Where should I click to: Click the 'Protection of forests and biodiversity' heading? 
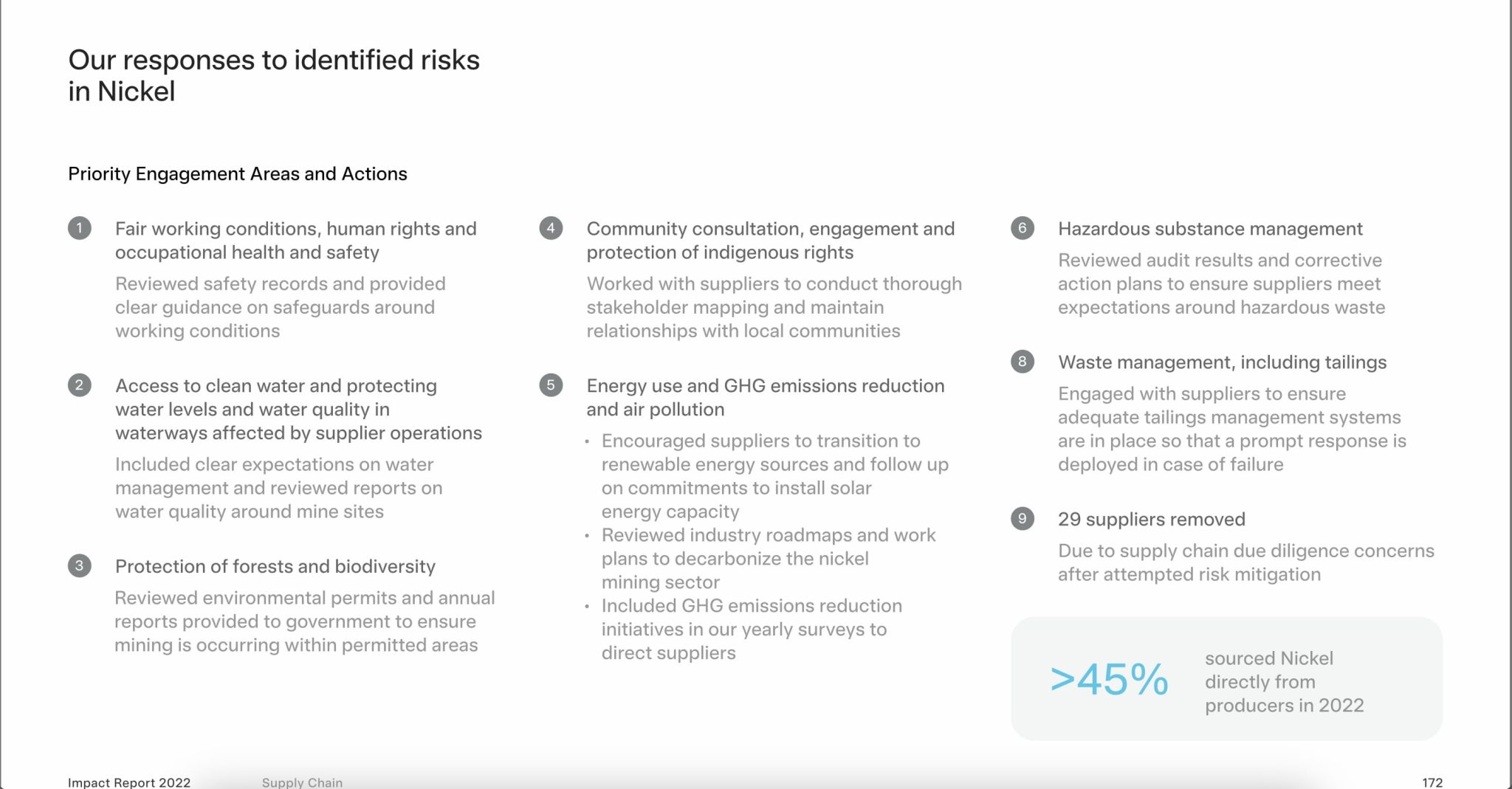coord(275,567)
